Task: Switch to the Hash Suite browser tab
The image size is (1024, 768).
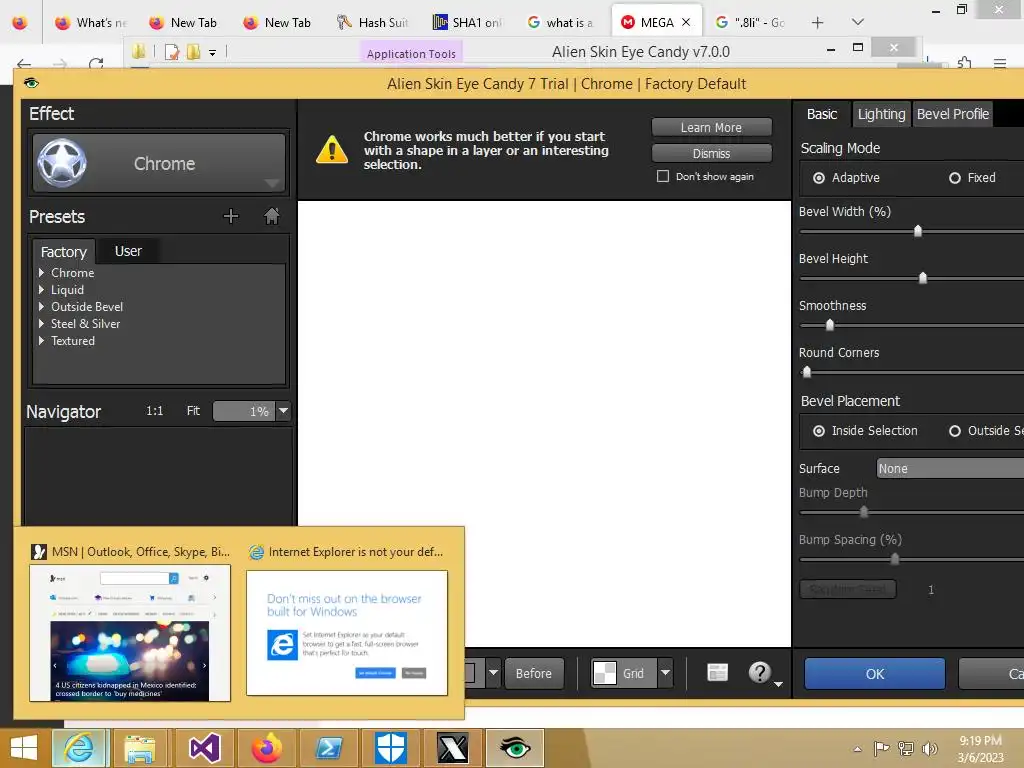Action: 373,22
